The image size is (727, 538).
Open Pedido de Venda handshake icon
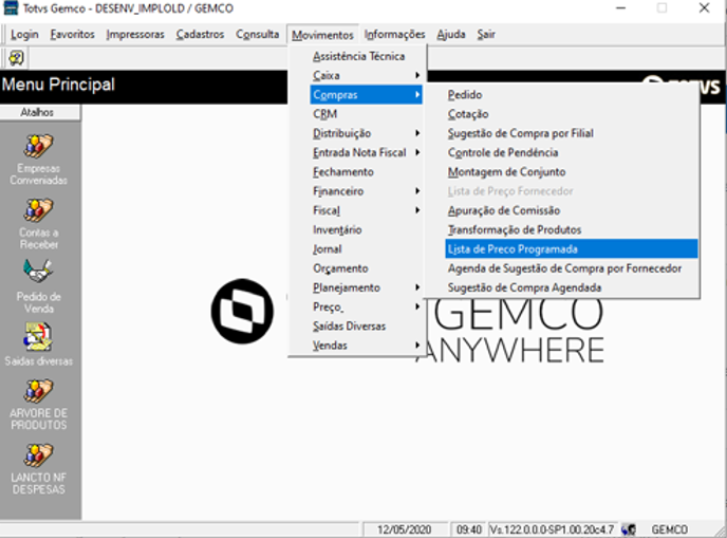tap(38, 271)
